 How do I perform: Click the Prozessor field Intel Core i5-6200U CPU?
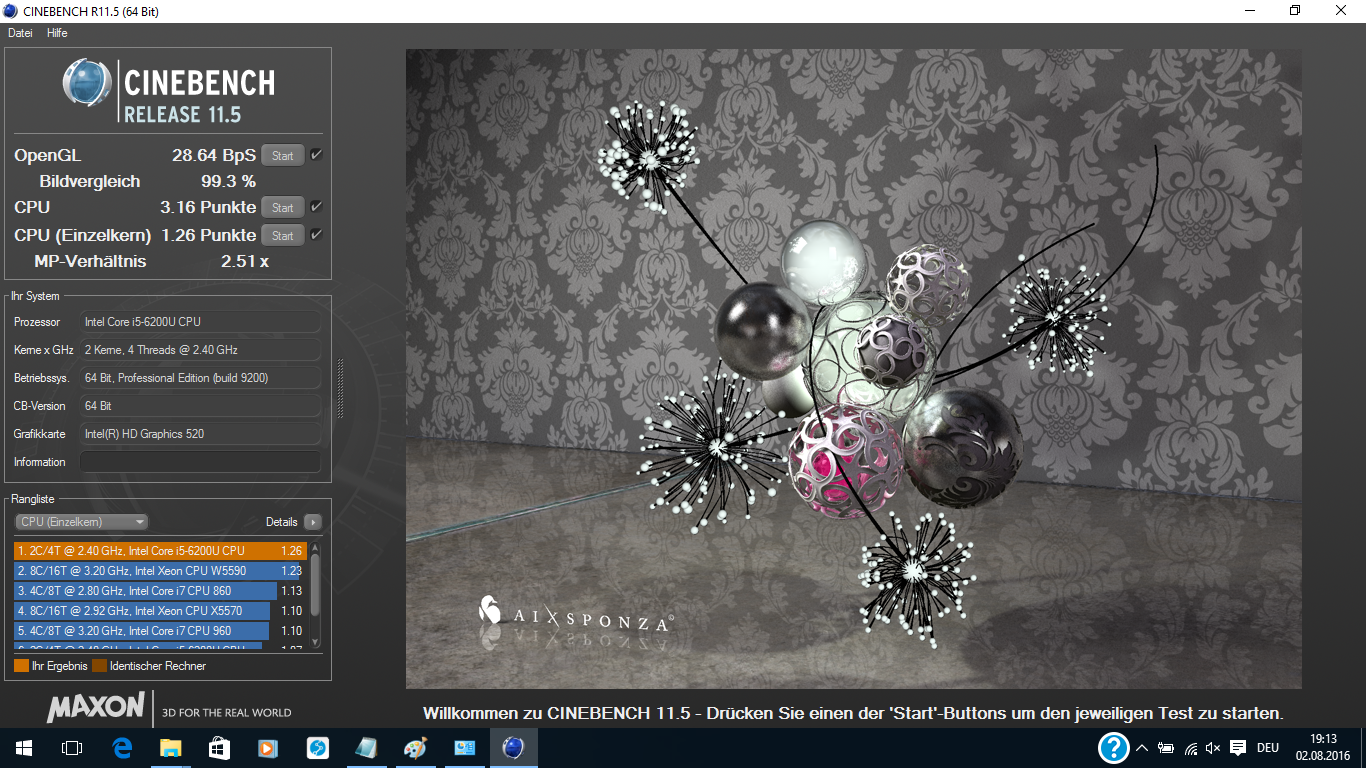200,322
